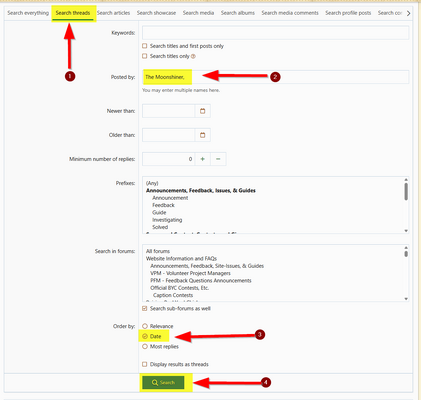Image resolution: width=421 pixels, height=400 pixels.
Task: Click the help icon beside Search titles only
Action: [193, 56]
